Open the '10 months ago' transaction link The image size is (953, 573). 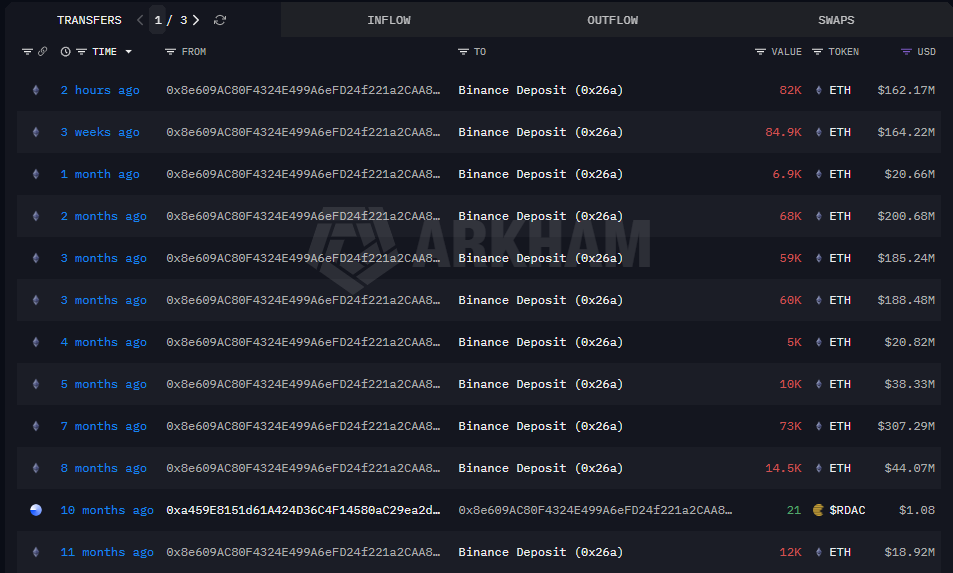107,510
